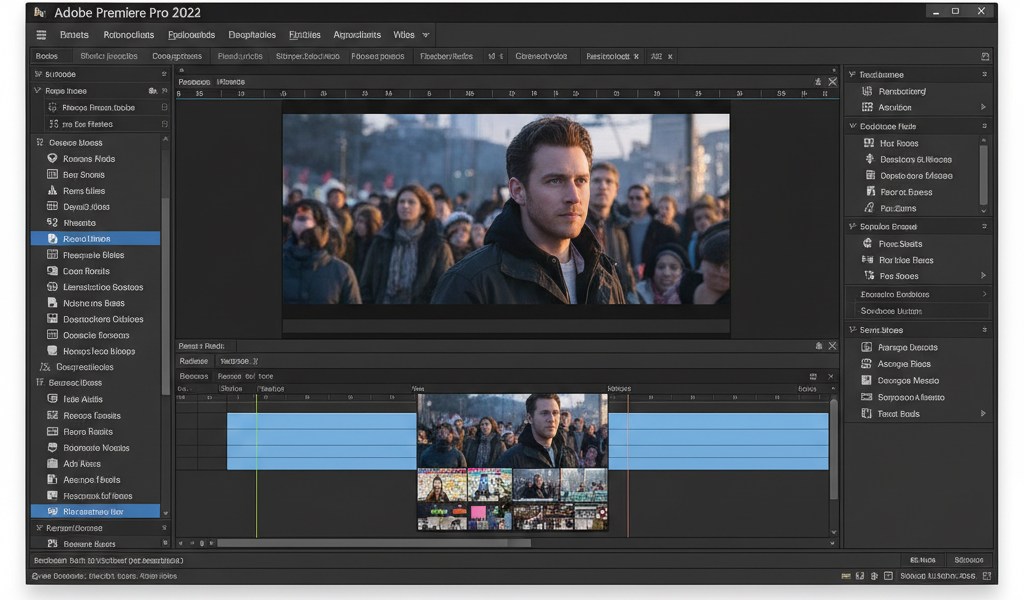This screenshot has height=600, width=1024.
Task: Click the icon beside Froec Sleats
Action: tap(867, 243)
